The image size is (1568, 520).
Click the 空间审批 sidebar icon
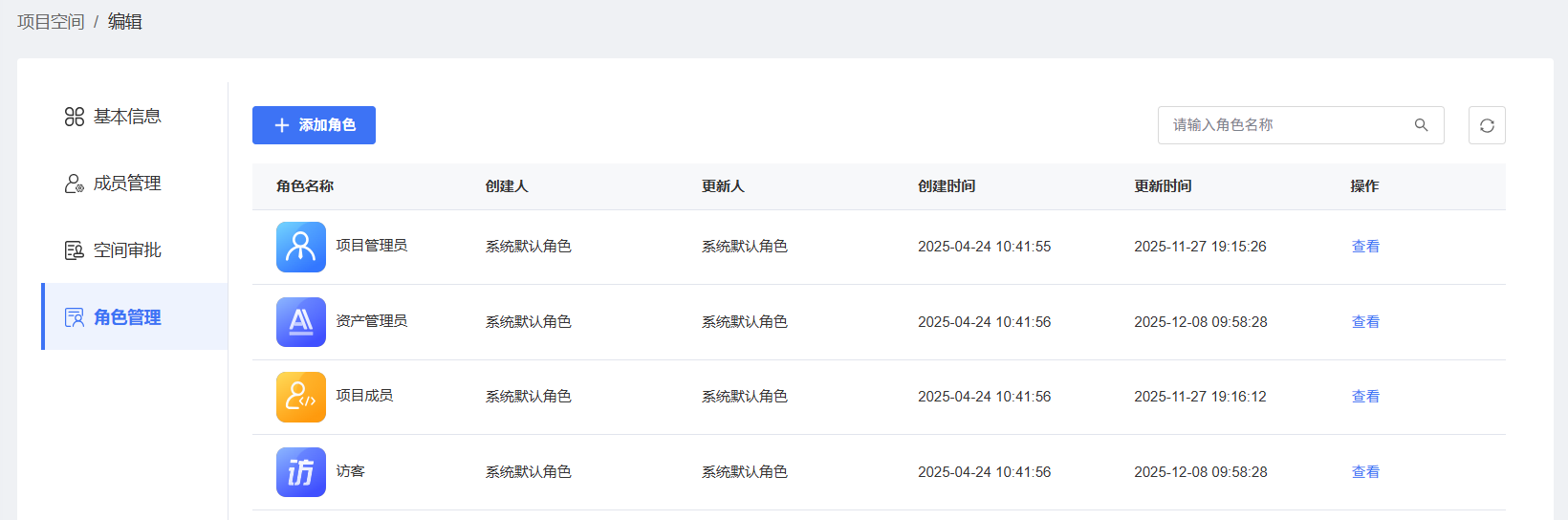pos(75,250)
